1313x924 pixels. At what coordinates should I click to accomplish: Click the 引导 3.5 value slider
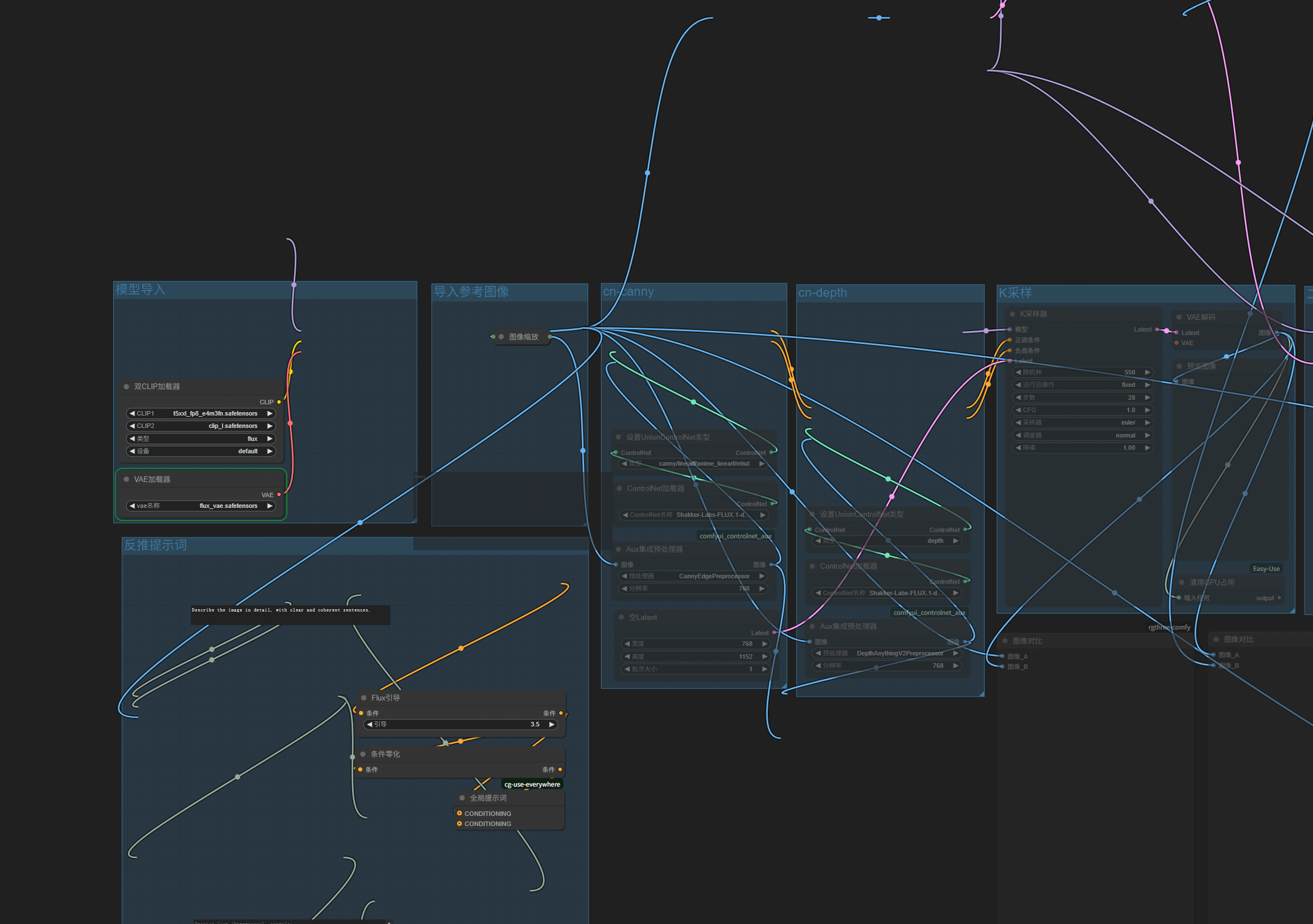click(x=460, y=725)
